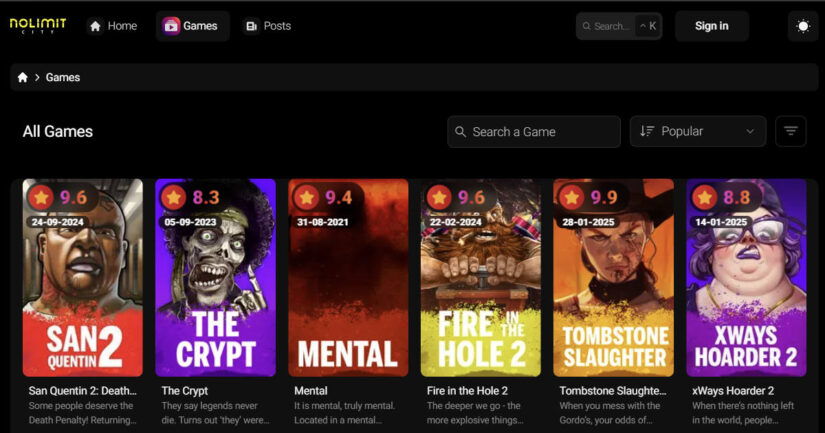The width and height of the screenshot is (825, 433).
Task: Click the star icon on xWays Hoarder 2
Action: [705, 197]
